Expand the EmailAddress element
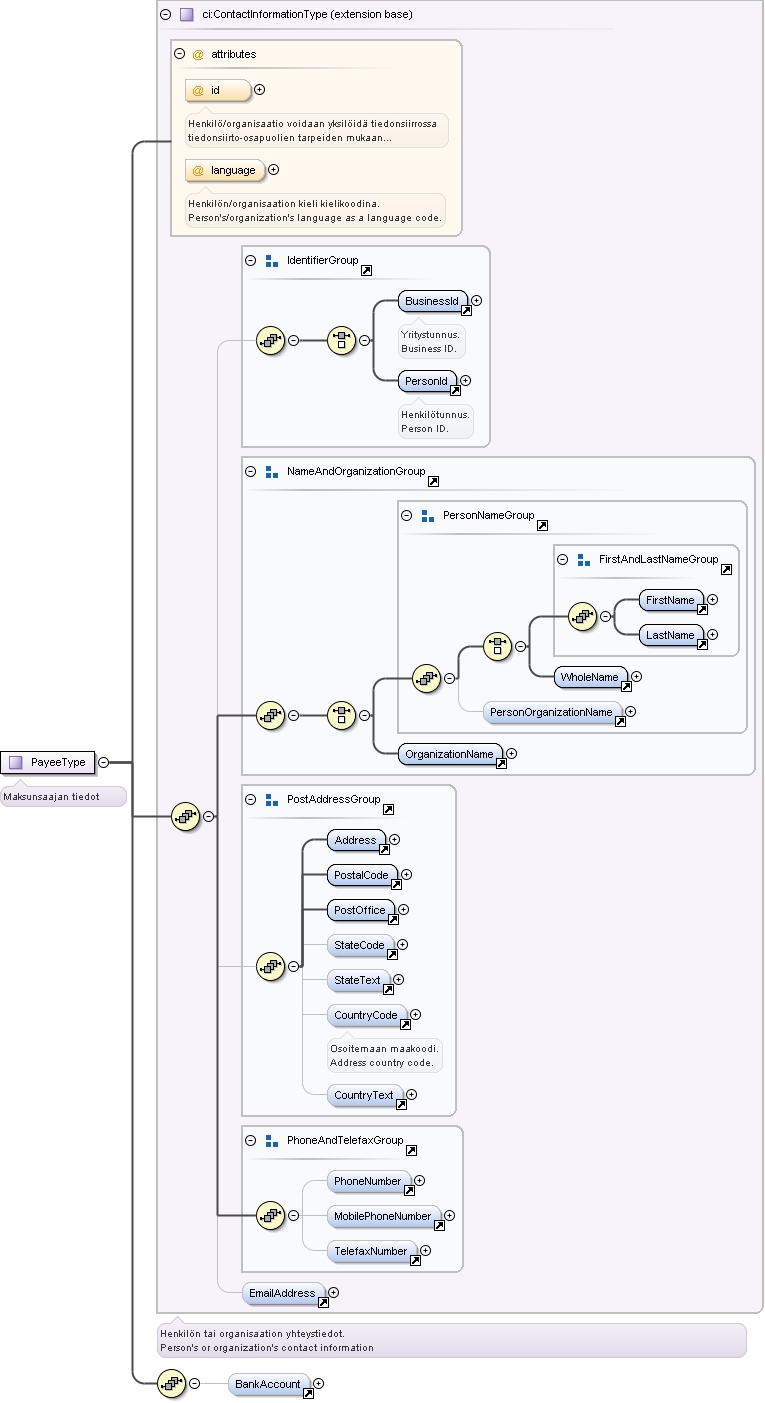The width and height of the screenshot is (765, 1403). [334, 1292]
